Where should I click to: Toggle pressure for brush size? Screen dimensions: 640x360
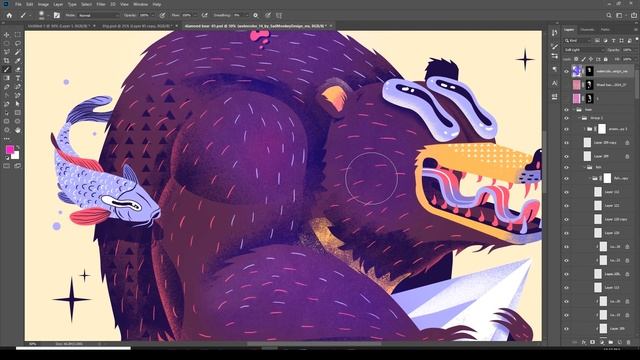click(268, 16)
